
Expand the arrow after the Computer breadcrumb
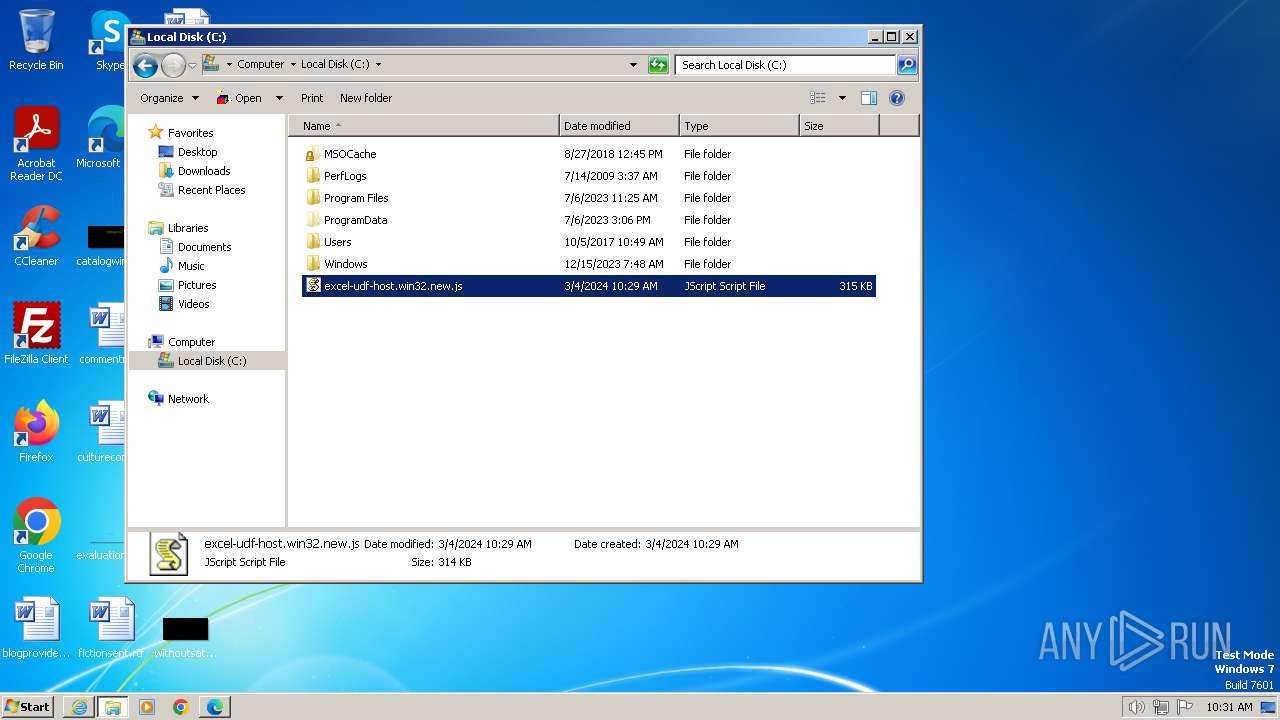tap(293, 64)
